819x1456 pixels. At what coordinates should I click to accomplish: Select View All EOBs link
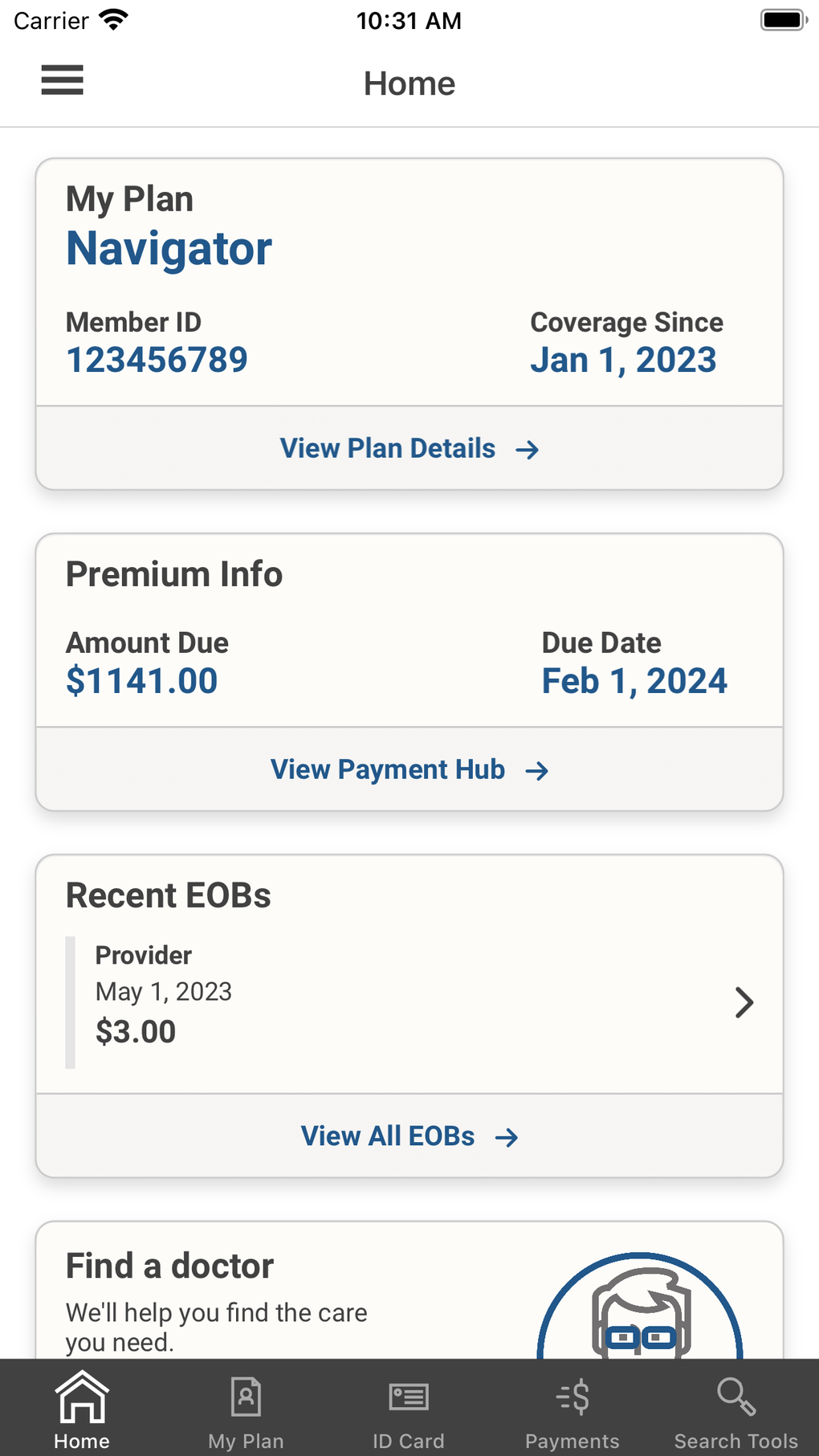tap(388, 1136)
